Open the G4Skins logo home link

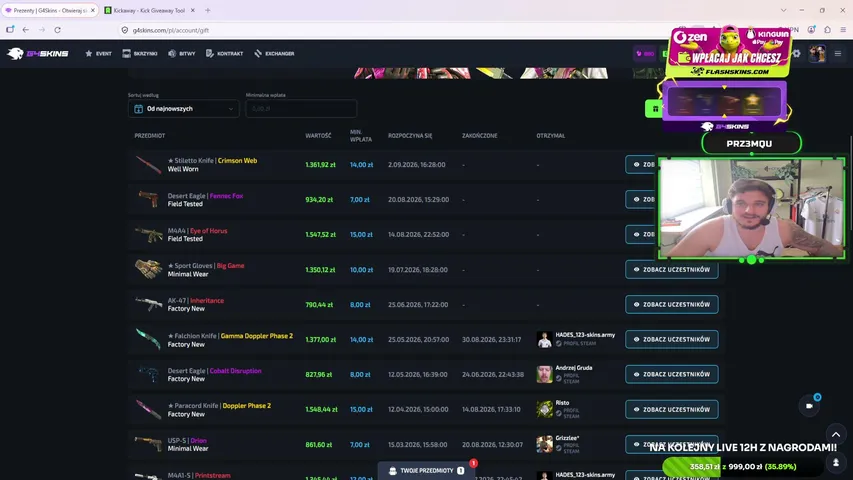[38, 53]
